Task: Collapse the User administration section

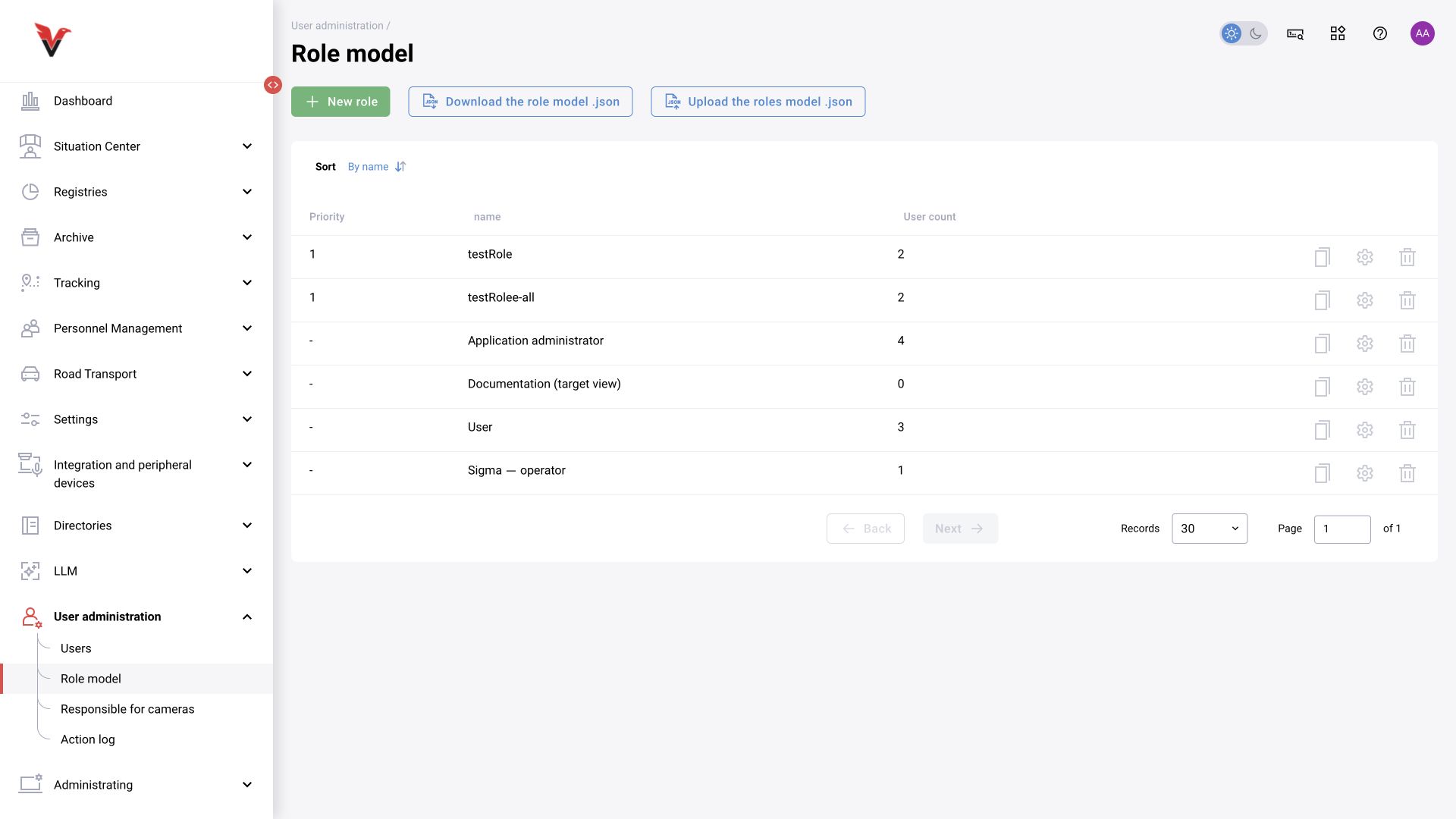Action: tap(136, 617)
